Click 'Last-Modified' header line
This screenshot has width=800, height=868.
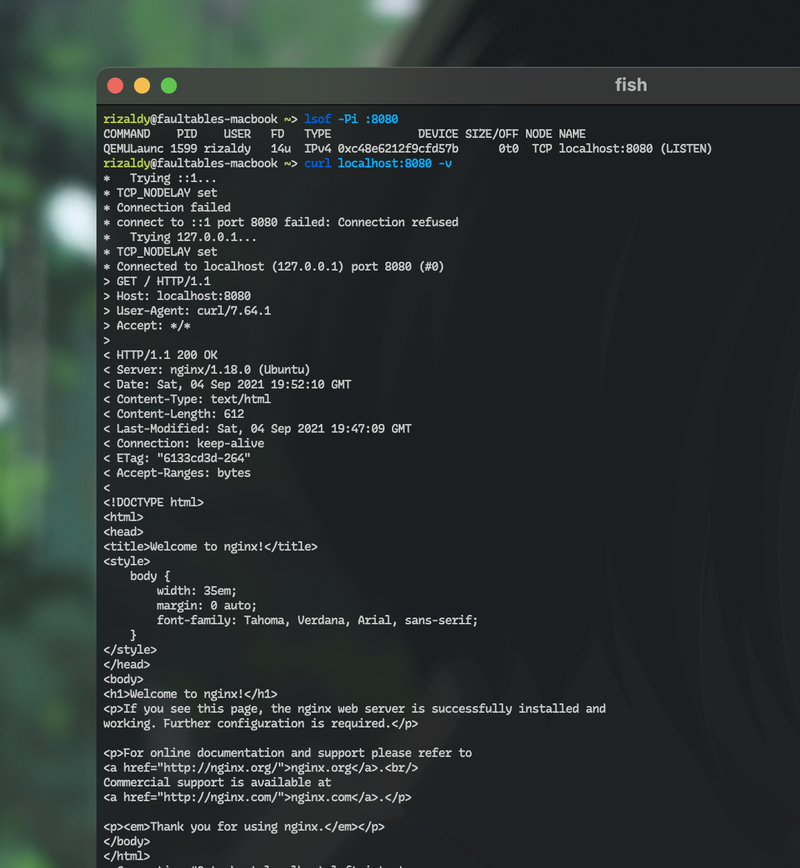pos(257,428)
